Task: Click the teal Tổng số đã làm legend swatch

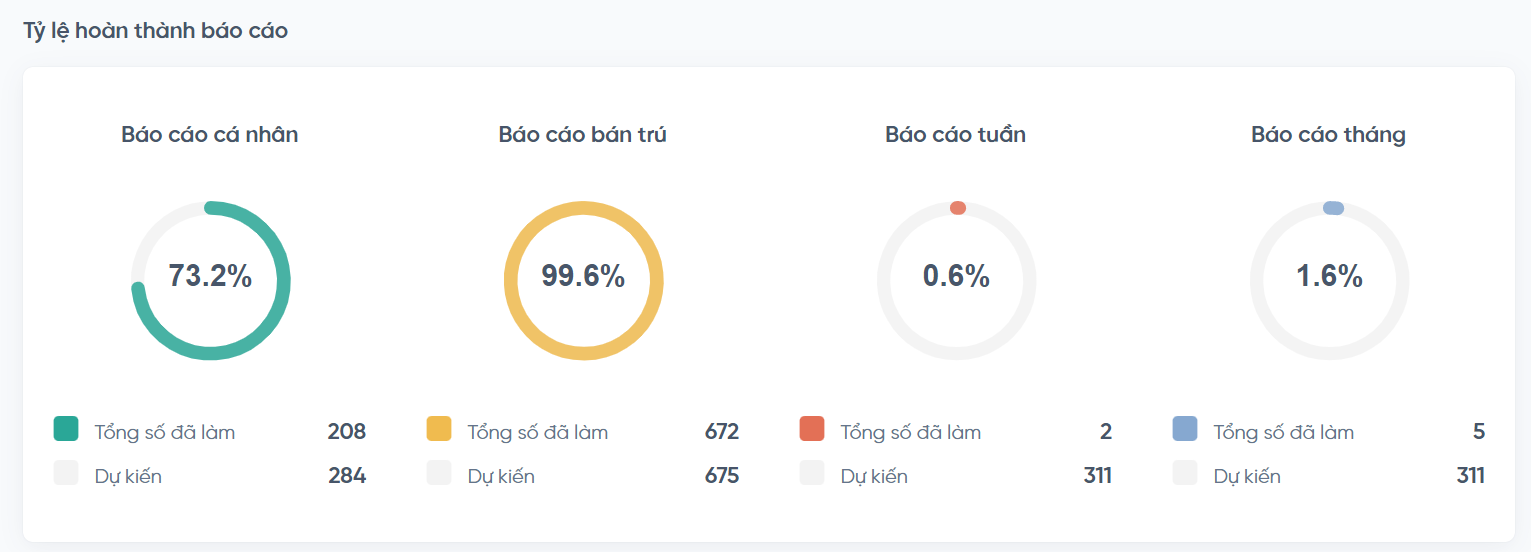Action: pos(66,429)
